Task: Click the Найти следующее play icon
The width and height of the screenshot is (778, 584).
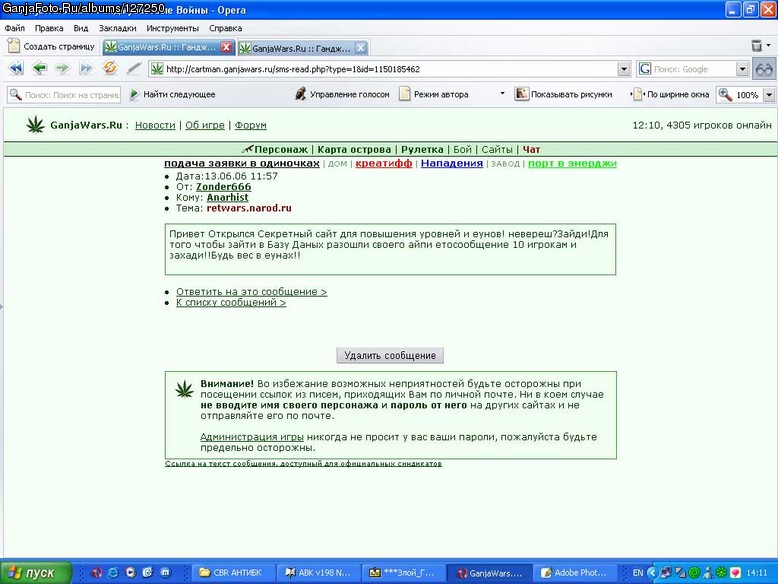Action: [x=134, y=94]
